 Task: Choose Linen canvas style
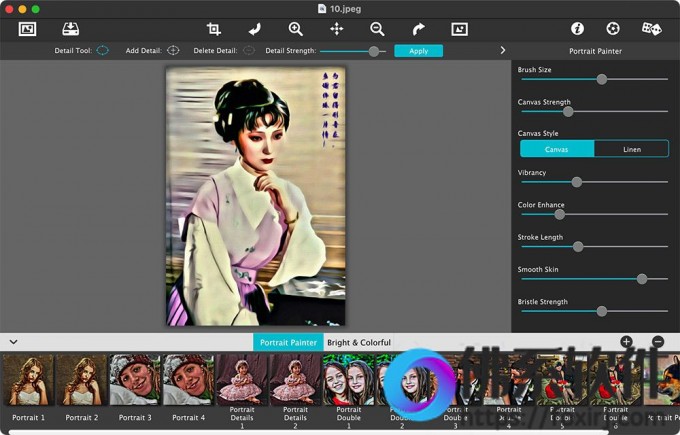[x=631, y=149]
